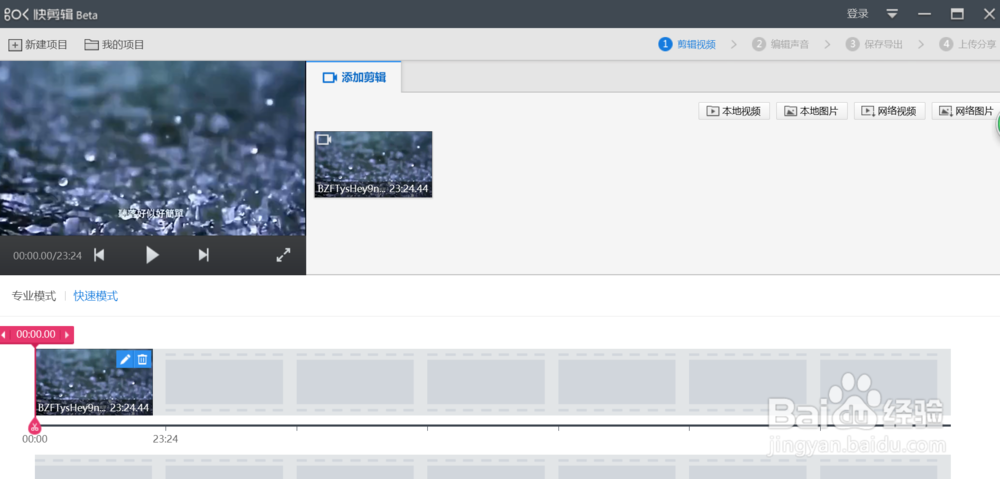The height and width of the screenshot is (479, 1000).
Task: Nudge the playhead right with the arrow
Action: point(67,335)
